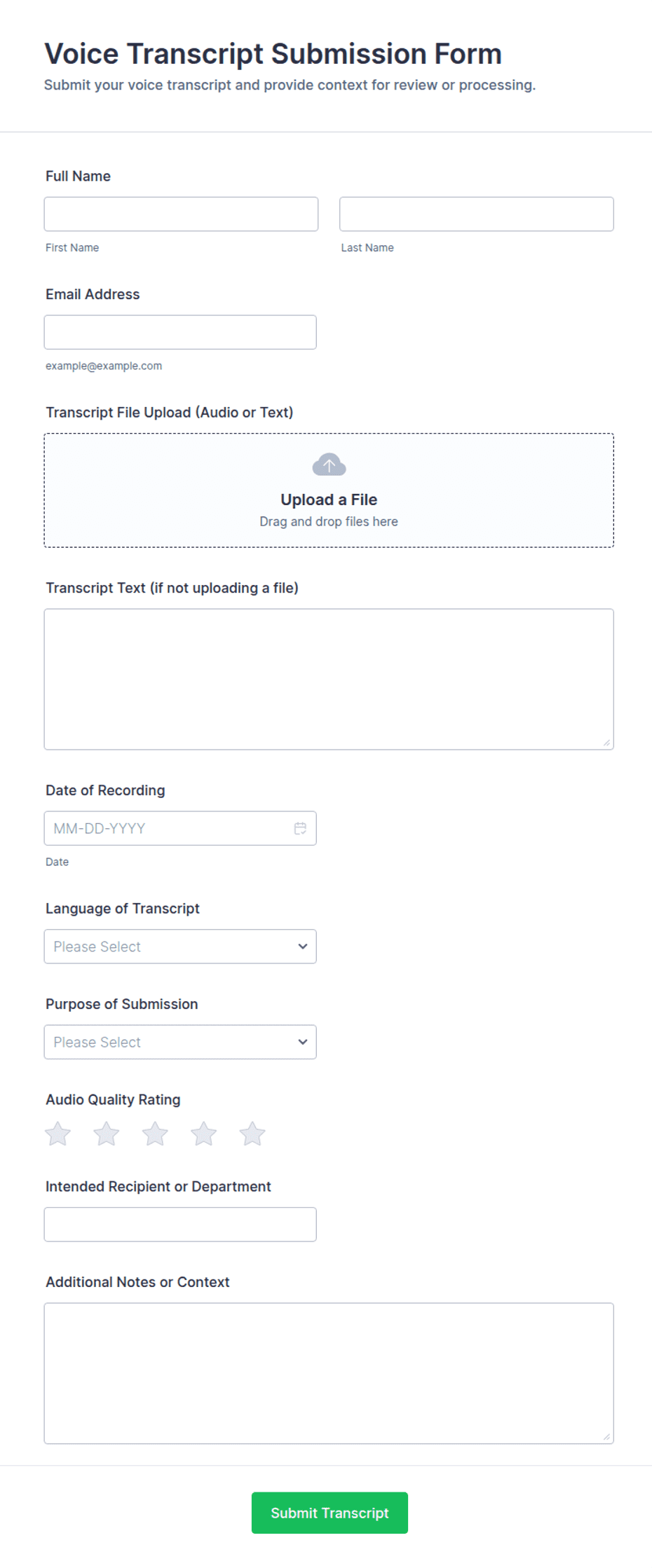Focus the First Name field

[181, 214]
